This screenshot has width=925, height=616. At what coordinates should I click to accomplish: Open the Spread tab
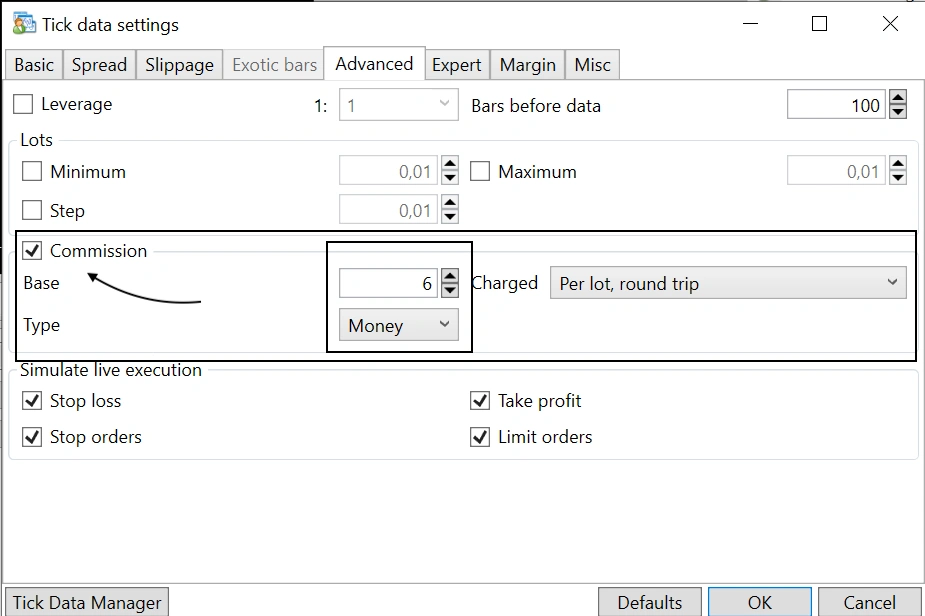point(99,64)
